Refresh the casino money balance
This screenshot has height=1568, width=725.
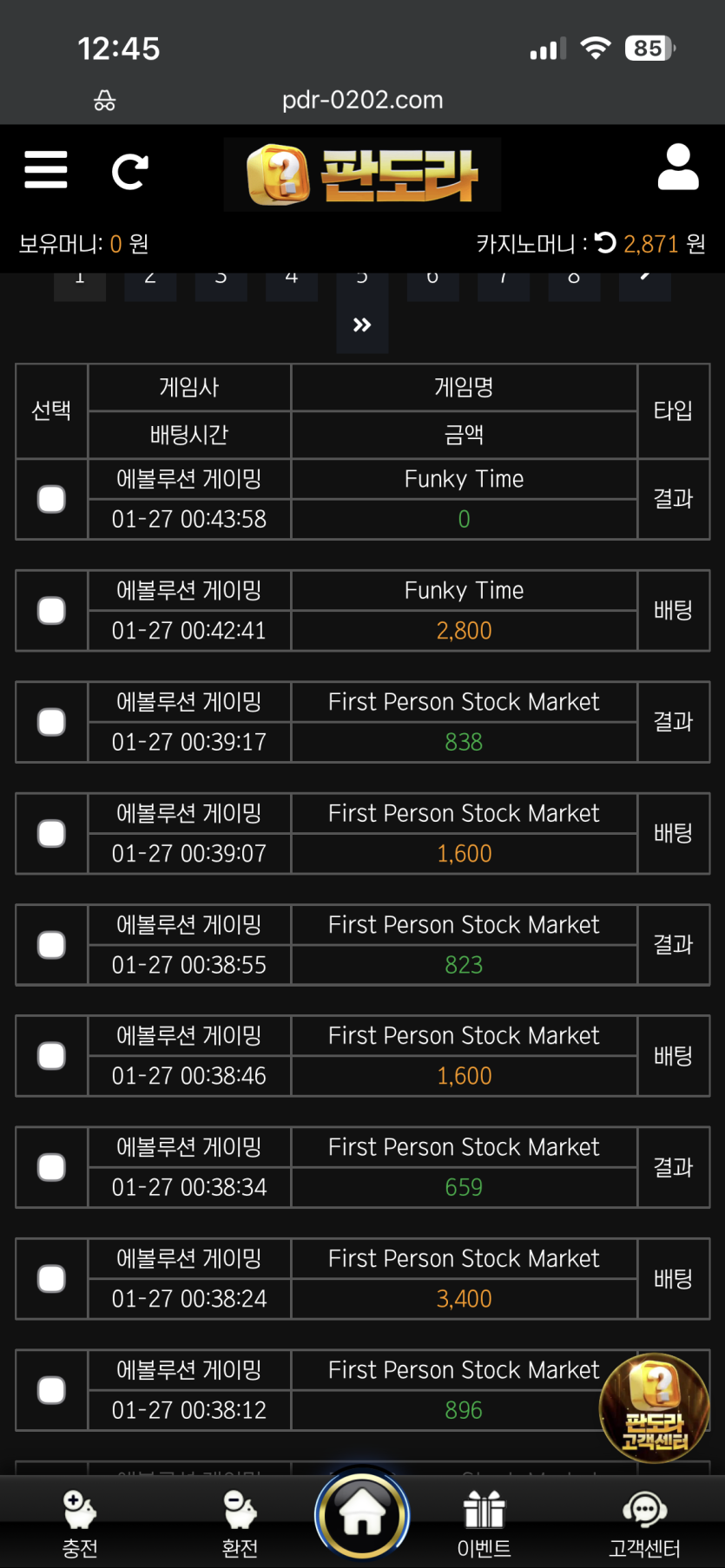click(x=606, y=243)
